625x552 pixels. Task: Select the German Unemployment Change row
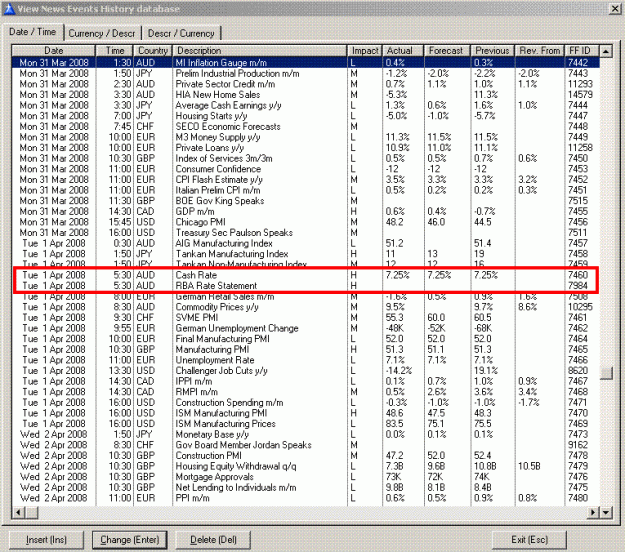point(305,328)
